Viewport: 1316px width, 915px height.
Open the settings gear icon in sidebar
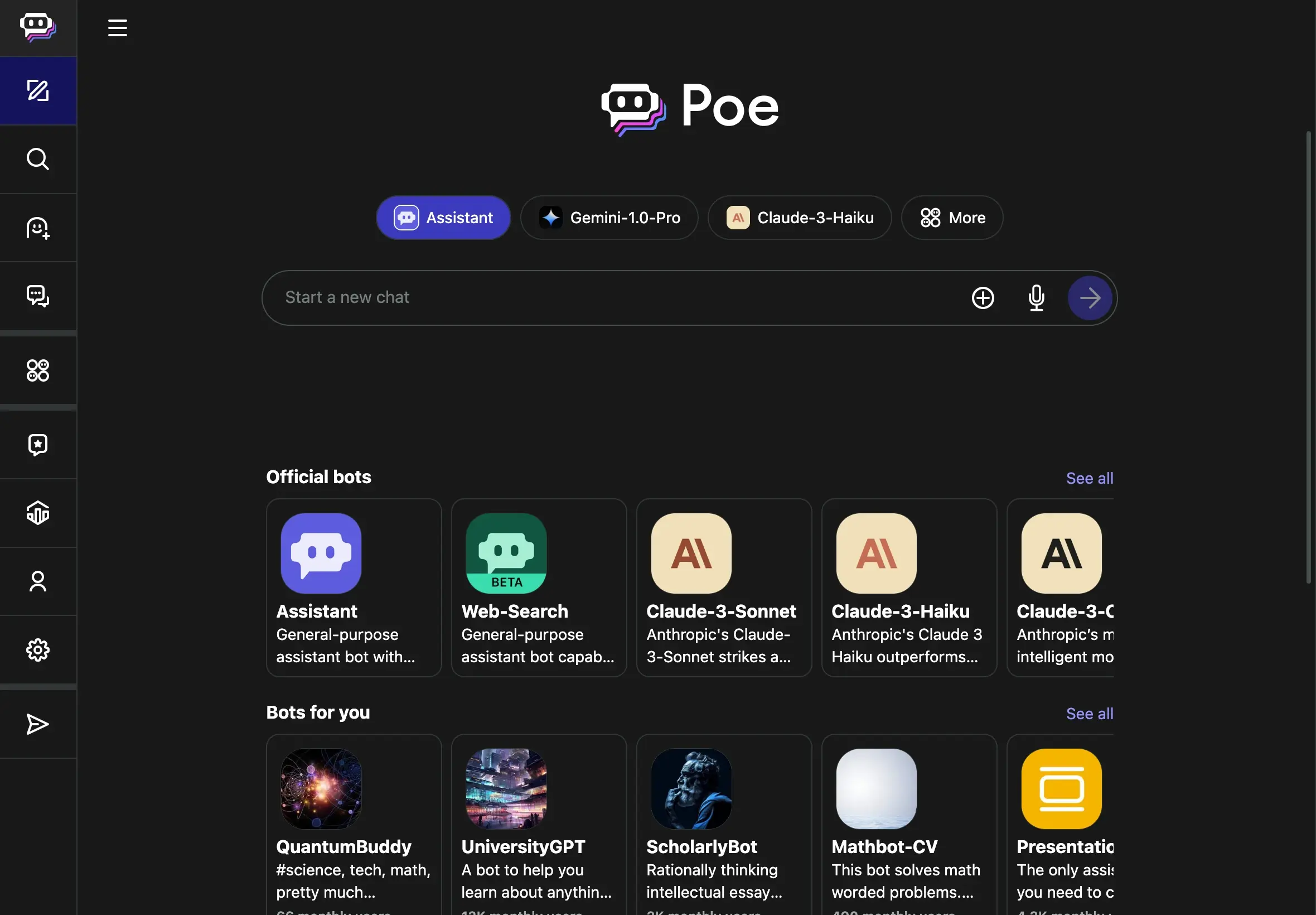point(38,649)
